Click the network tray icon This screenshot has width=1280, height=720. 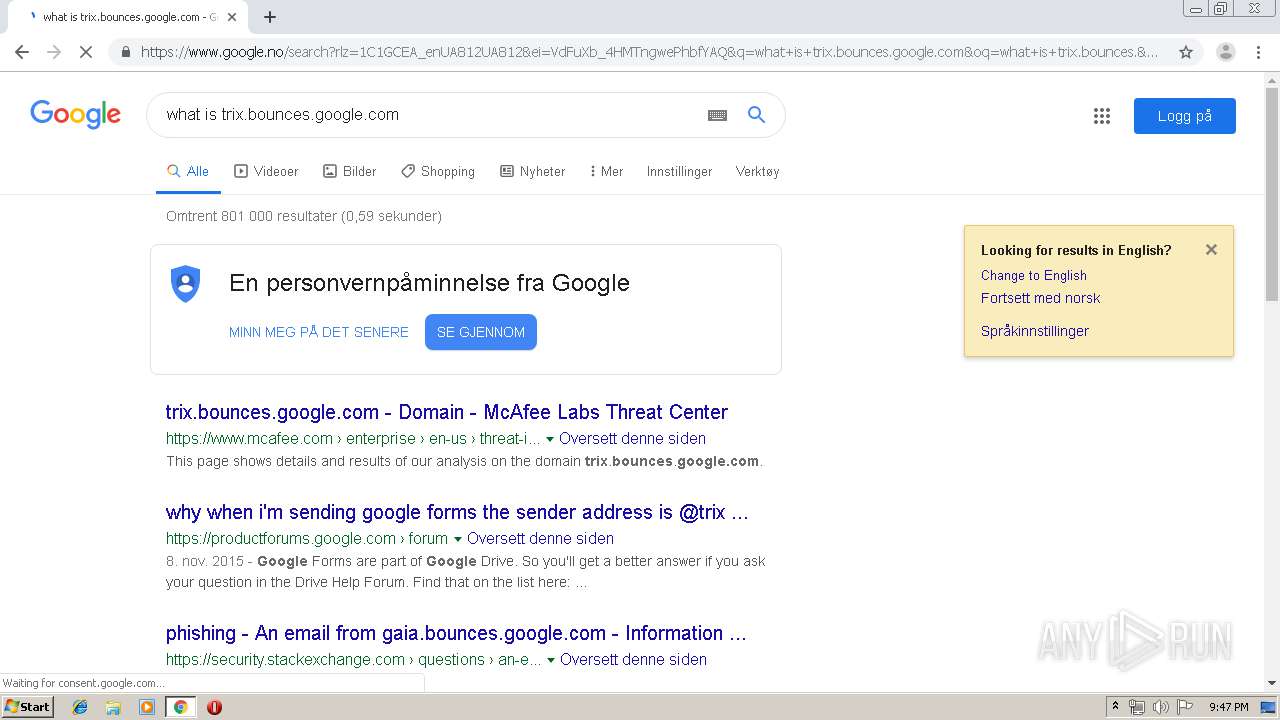click(1137, 707)
